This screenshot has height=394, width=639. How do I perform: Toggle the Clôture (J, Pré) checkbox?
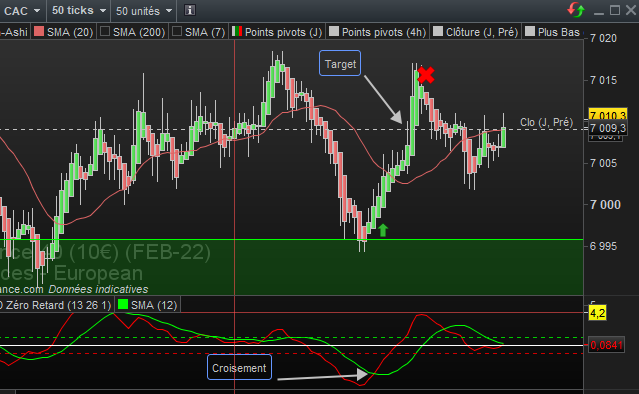(x=438, y=31)
